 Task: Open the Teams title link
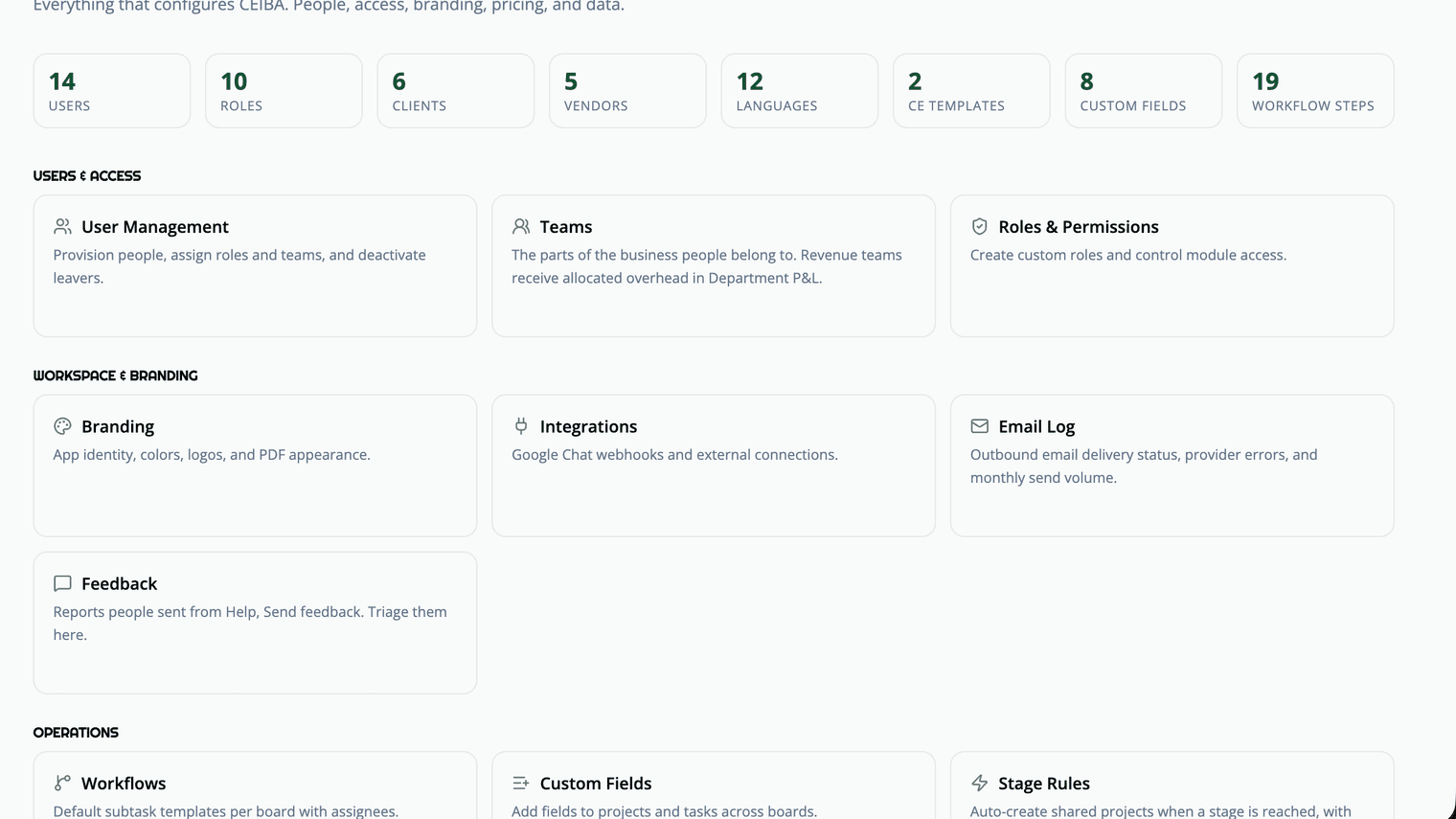pyautogui.click(x=566, y=227)
